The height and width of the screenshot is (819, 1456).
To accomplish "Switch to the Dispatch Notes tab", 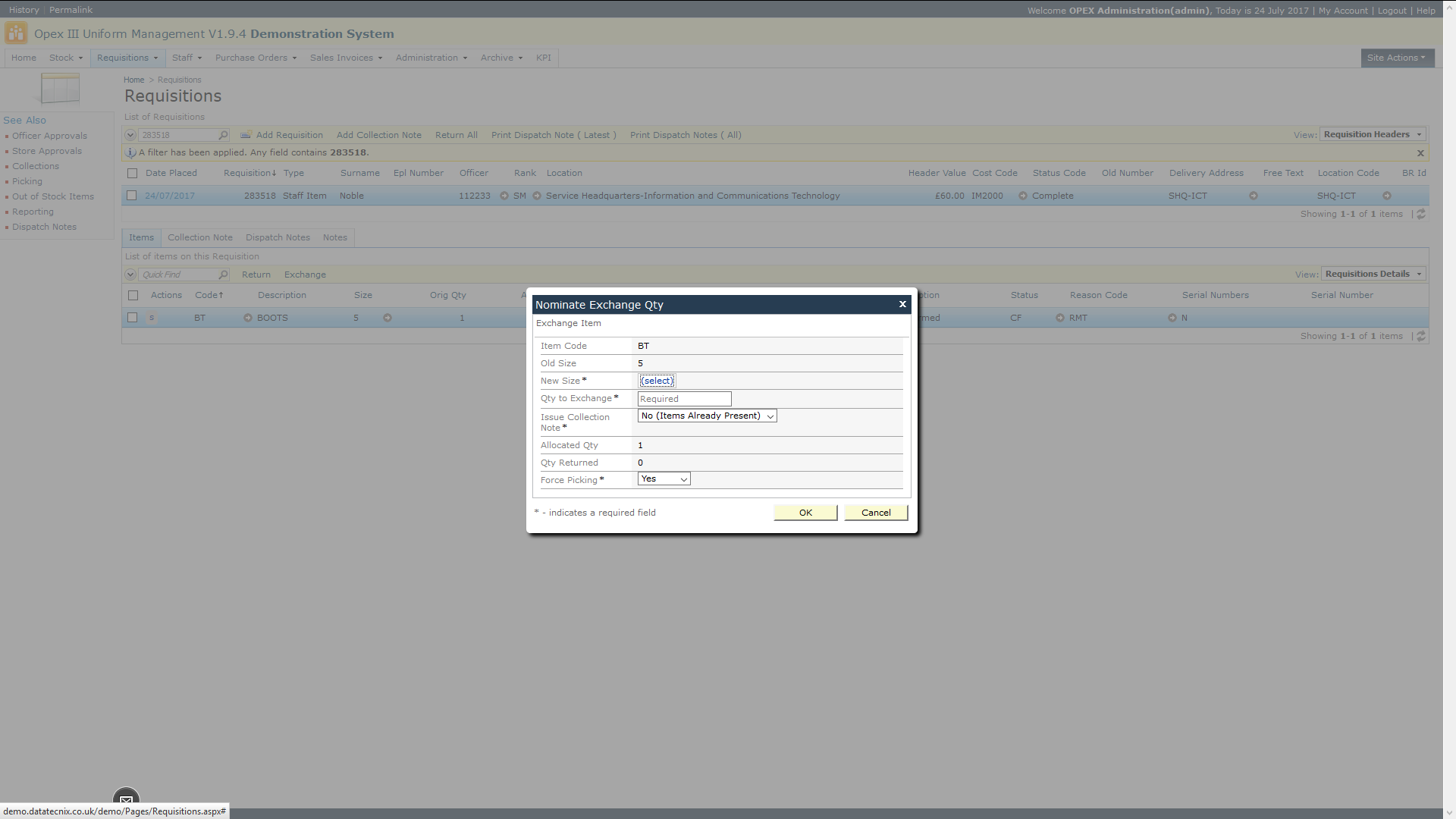I will (x=278, y=237).
